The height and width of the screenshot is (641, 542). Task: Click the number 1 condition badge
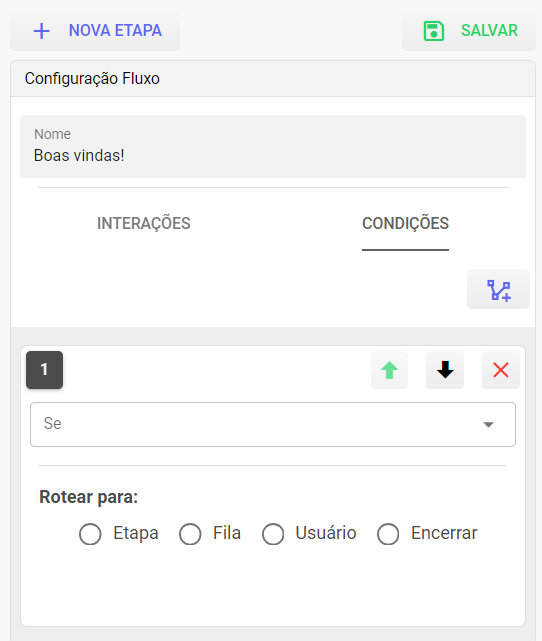(45, 370)
